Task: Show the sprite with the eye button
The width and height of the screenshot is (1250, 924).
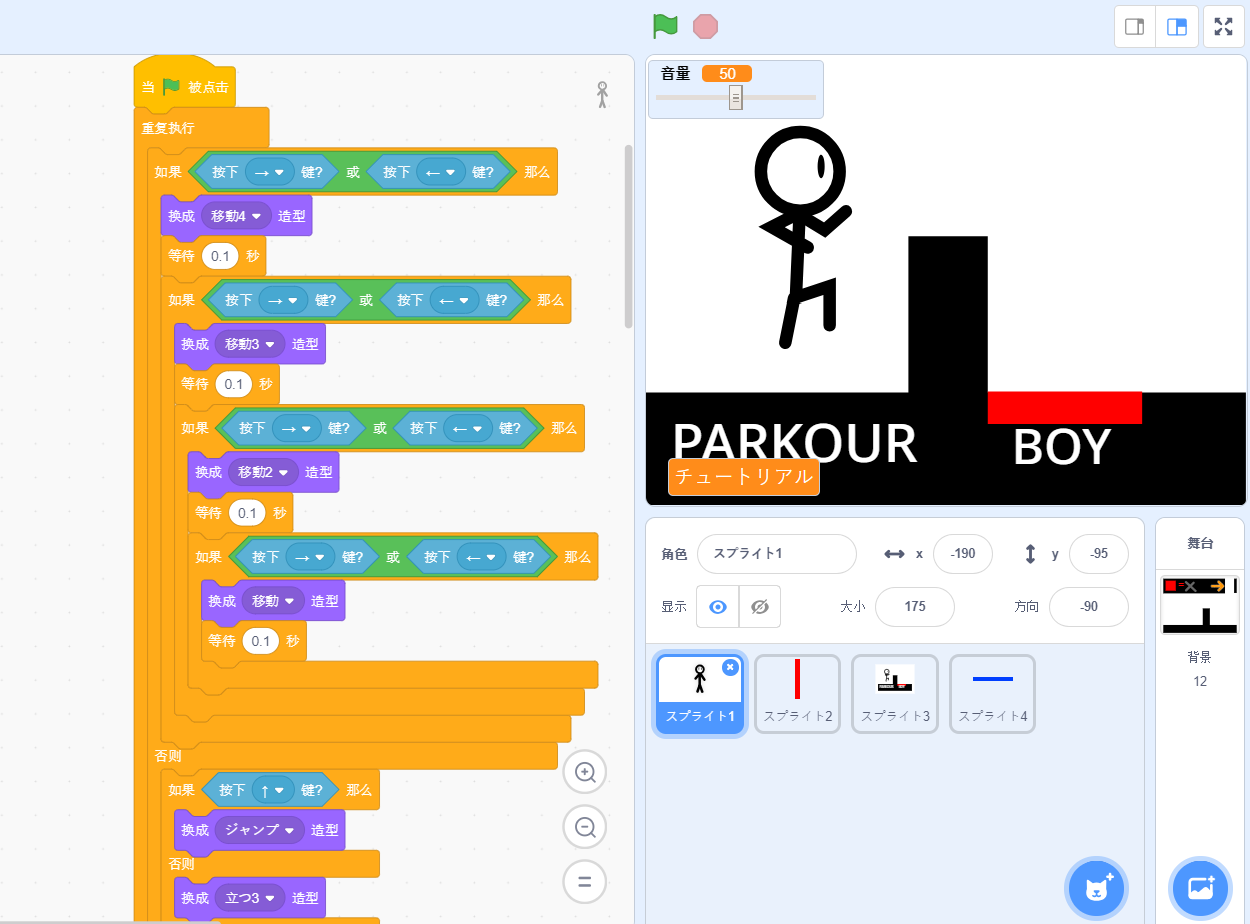Action: [717, 607]
